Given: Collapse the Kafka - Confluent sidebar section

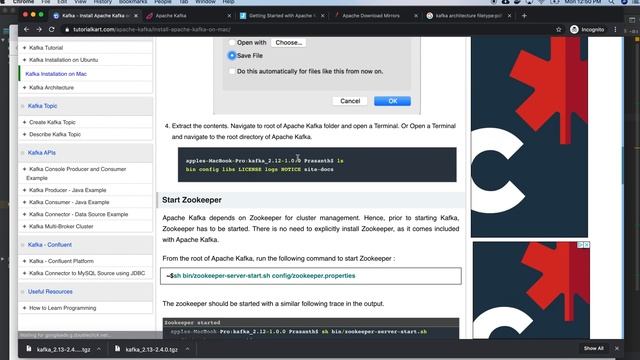Looking at the screenshot, I should [23, 245].
